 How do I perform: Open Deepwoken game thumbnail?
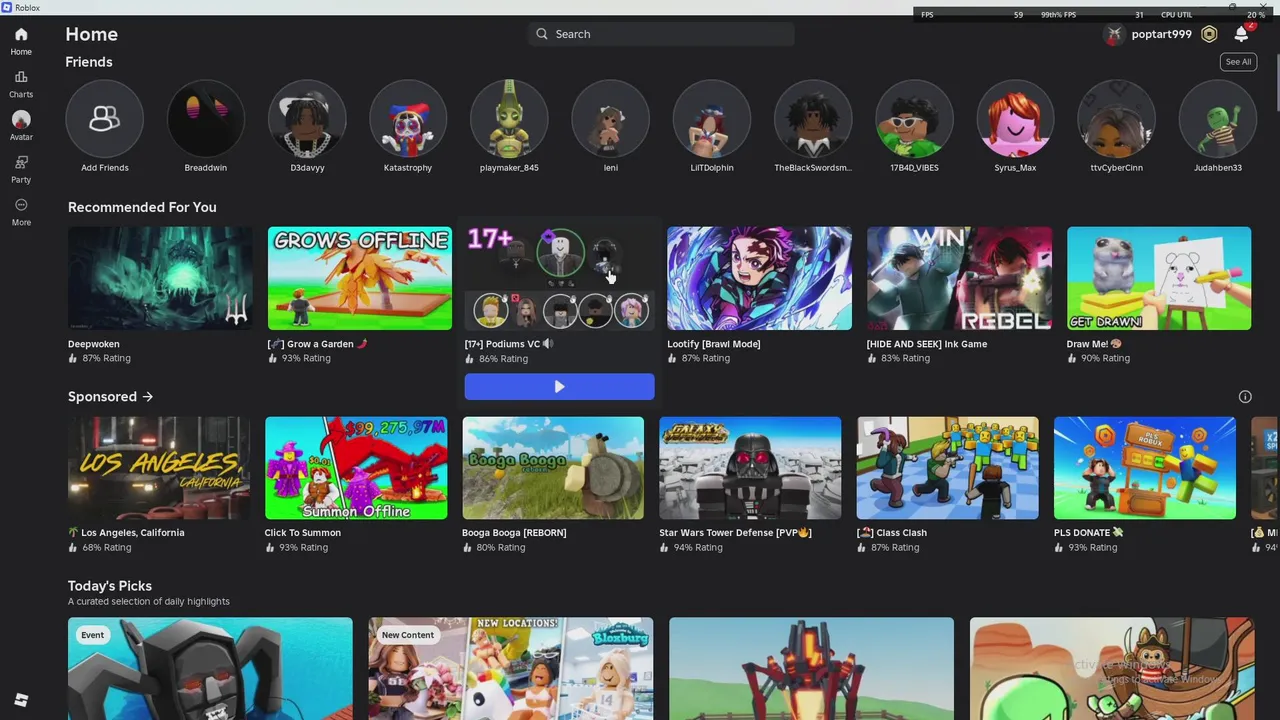click(160, 278)
